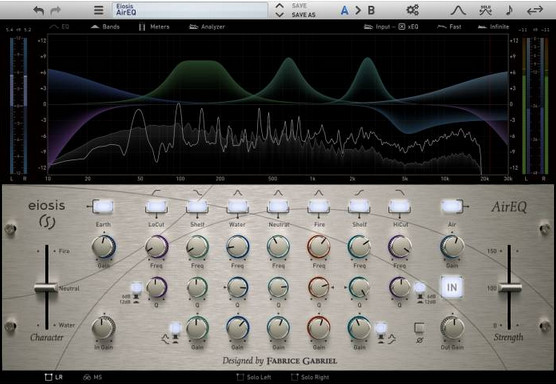Select the B state
The width and height of the screenshot is (556, 384).
(371, 10)
